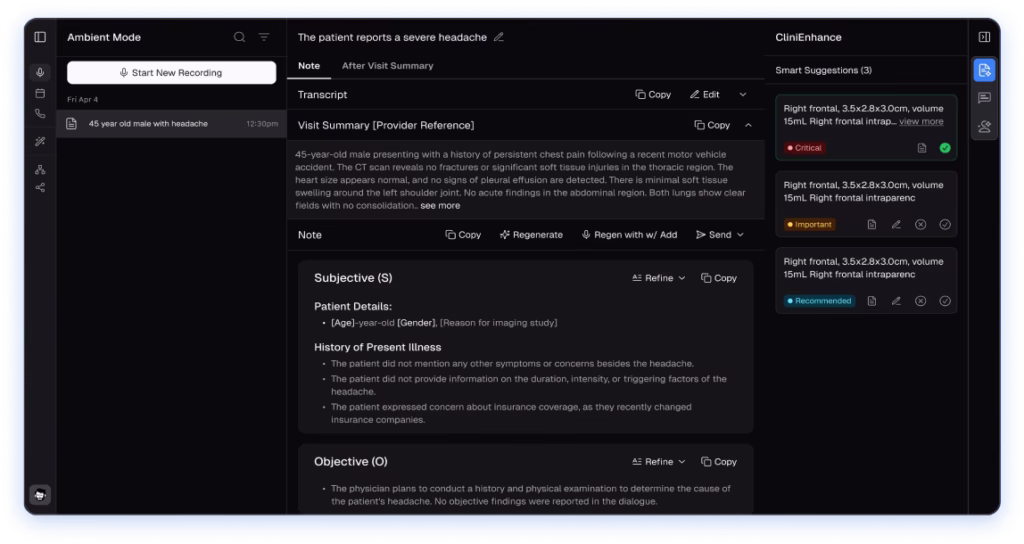Click Start New Recording button

(171, 73)
